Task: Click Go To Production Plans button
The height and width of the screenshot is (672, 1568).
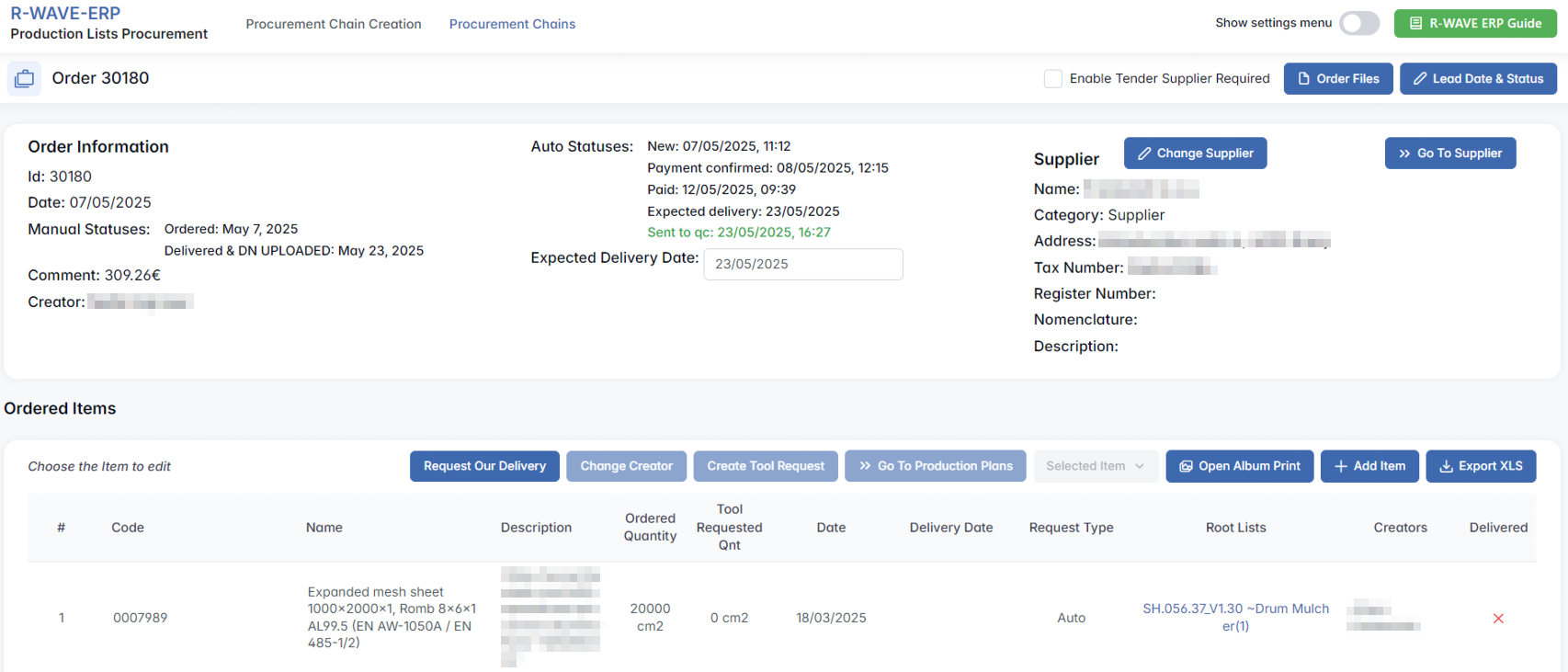Action: coord(936,466)
